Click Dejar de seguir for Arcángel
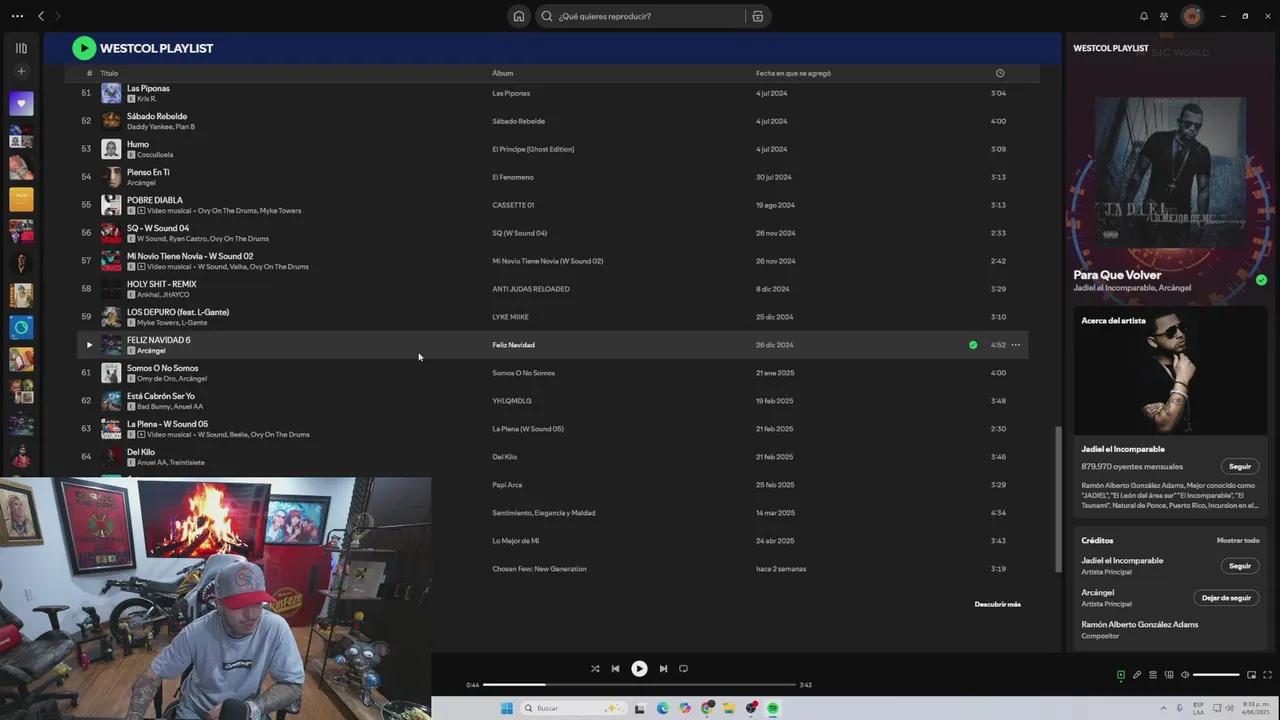This screenshot has width=1280, height=720. (x=1226, y=598)
